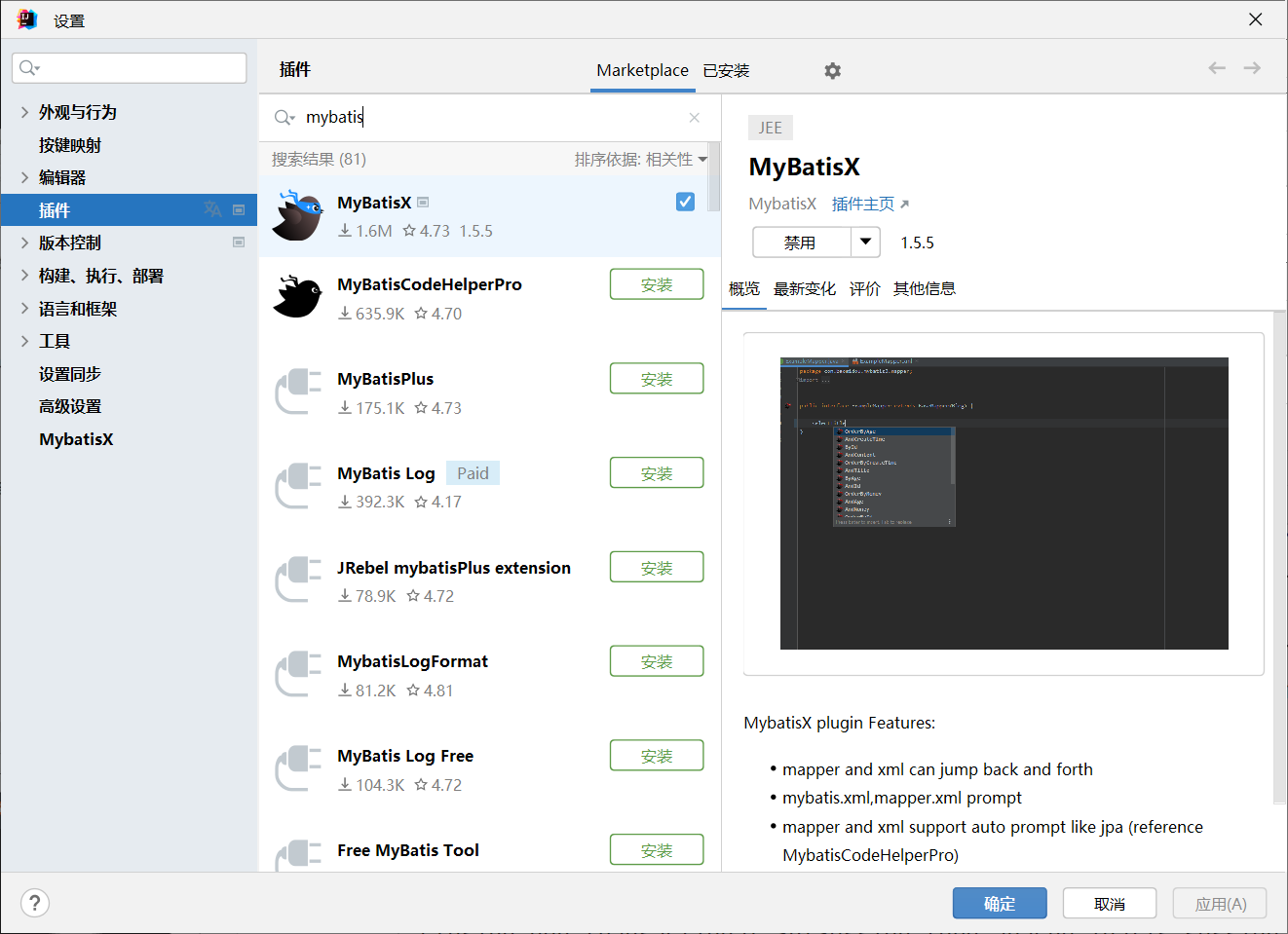This screenshot has height=934, width=1288.
Task: Uncheck the MyBatisX enabled checkbox
Action: click(x=685, y=202)
